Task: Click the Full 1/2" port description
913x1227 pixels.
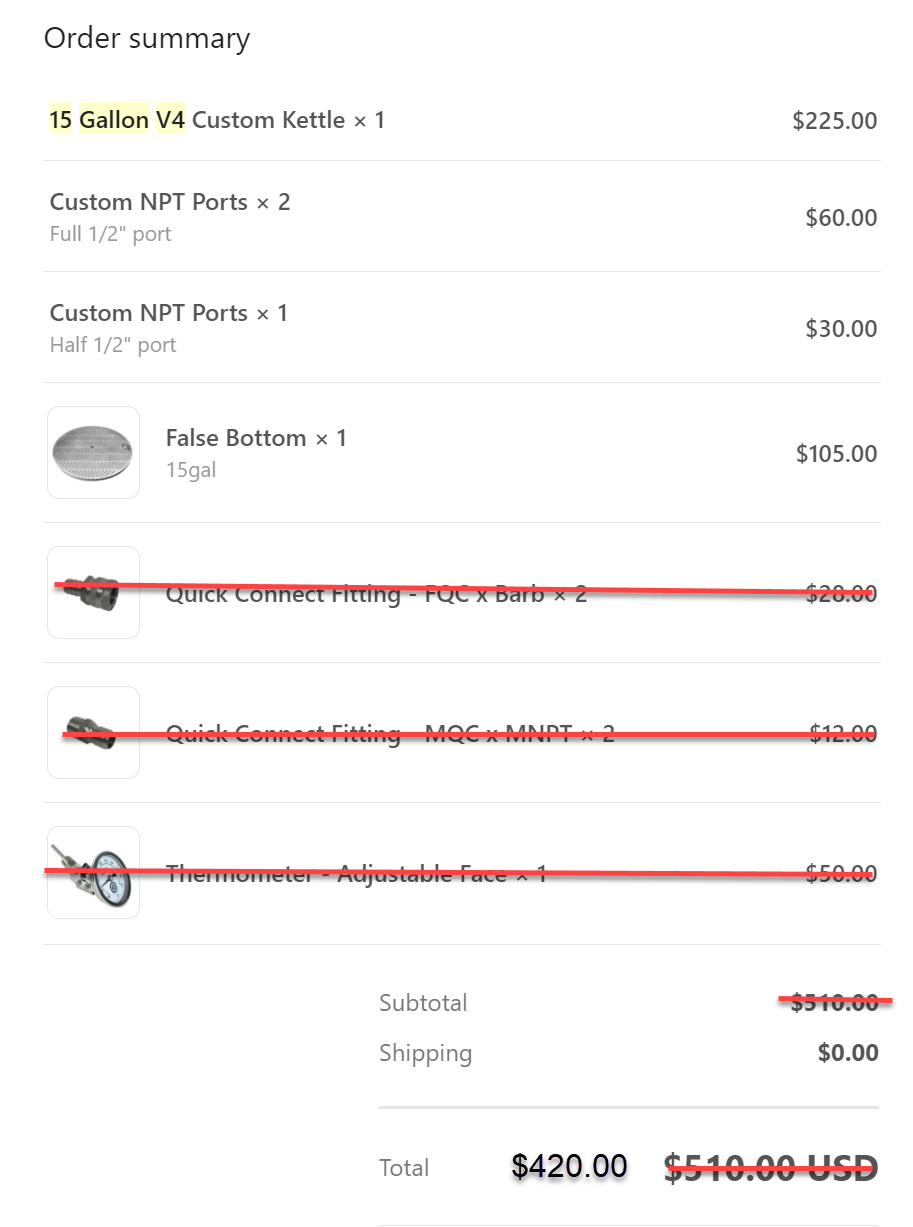Action: point(110,234)
